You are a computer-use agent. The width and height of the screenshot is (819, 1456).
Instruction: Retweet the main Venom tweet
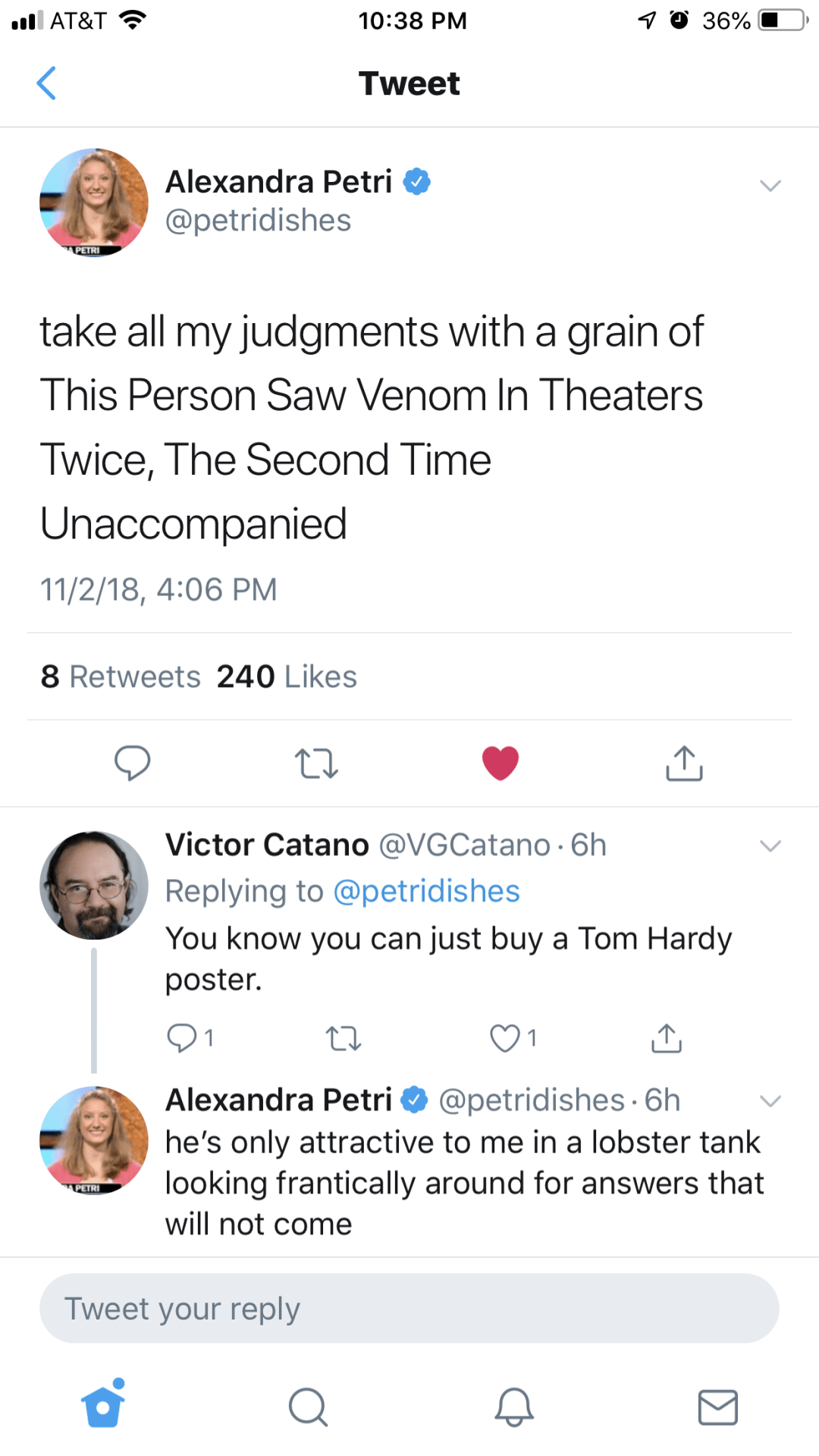315,763
